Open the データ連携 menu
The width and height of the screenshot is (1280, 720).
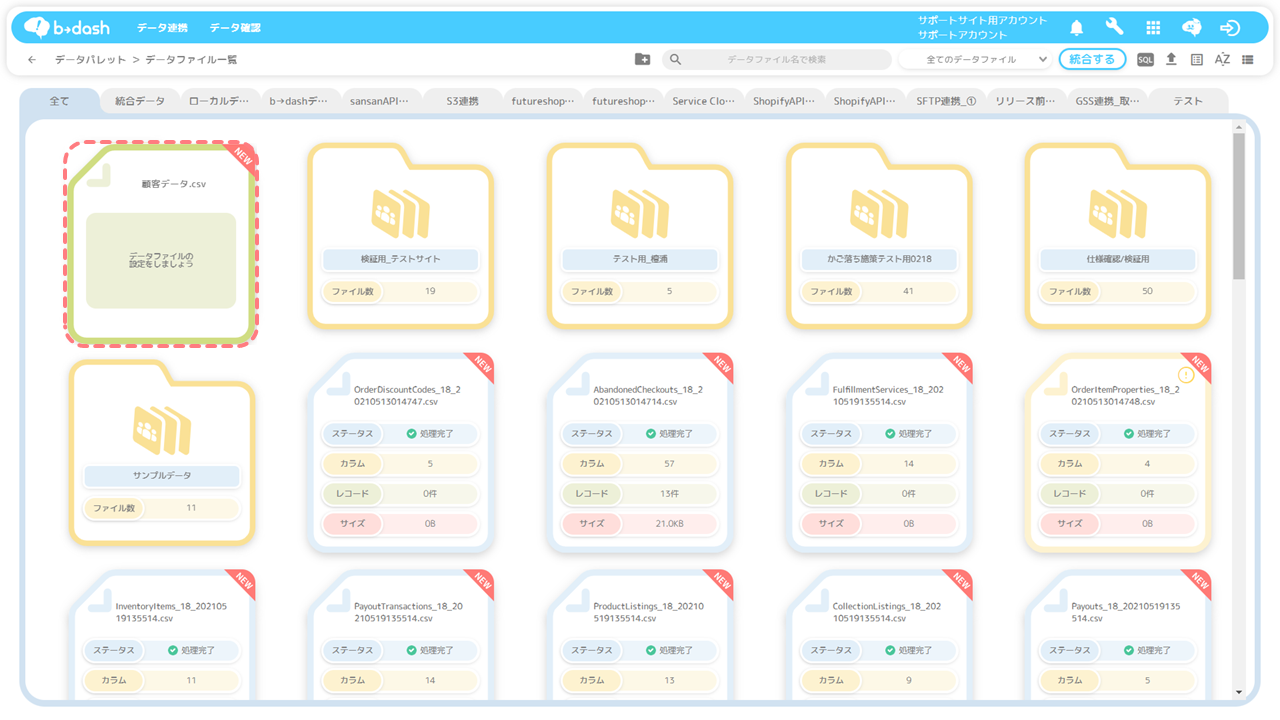[162, 28]
